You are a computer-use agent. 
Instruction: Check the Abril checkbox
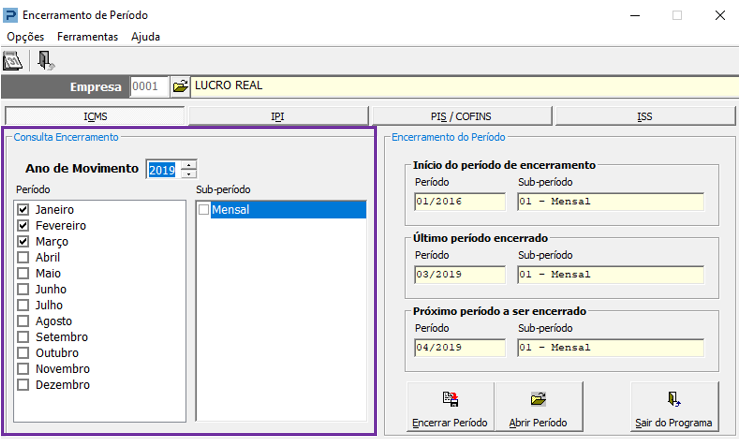click(23, 257)
